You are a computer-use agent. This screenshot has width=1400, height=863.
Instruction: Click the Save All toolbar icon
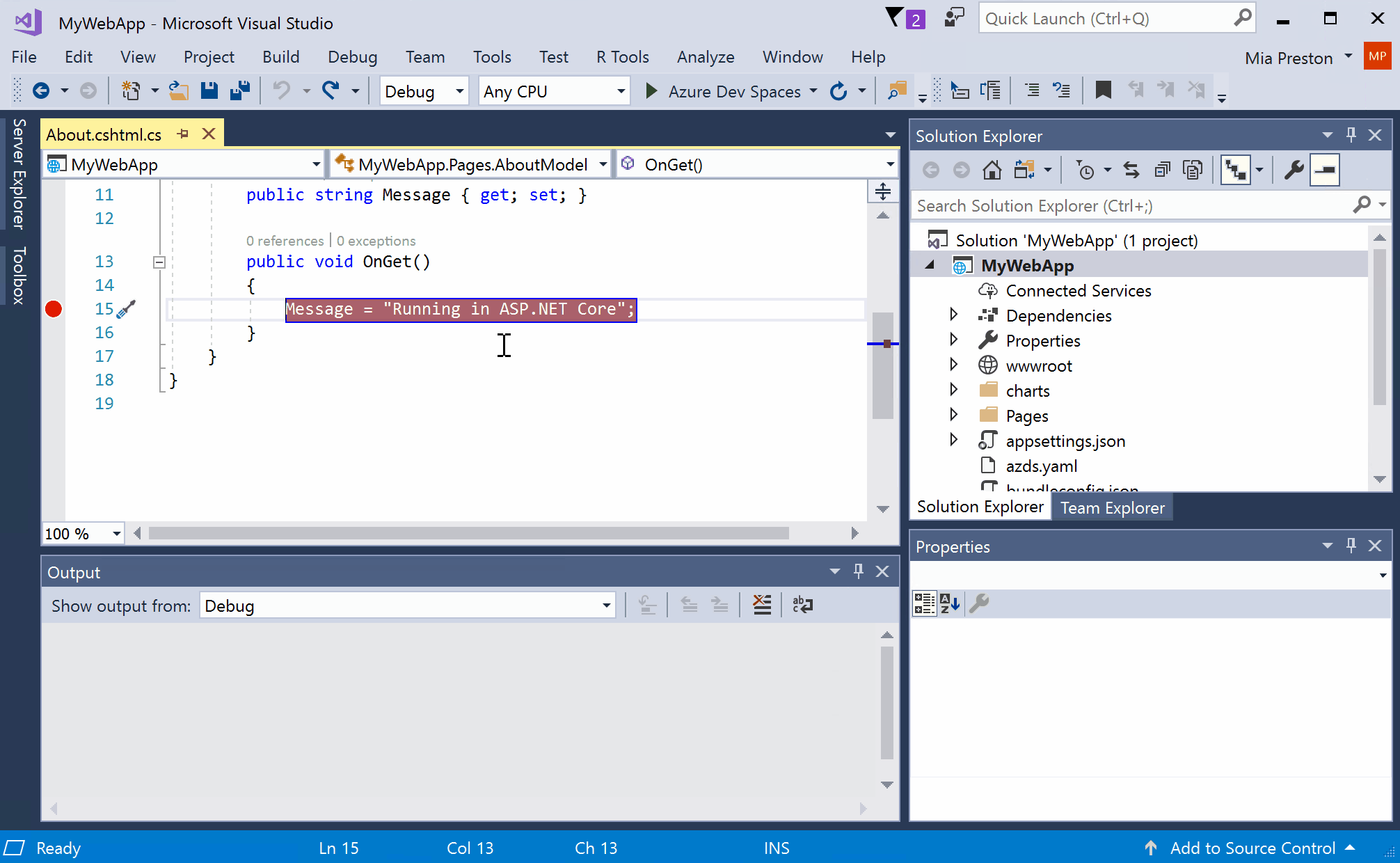click(240, 90)
